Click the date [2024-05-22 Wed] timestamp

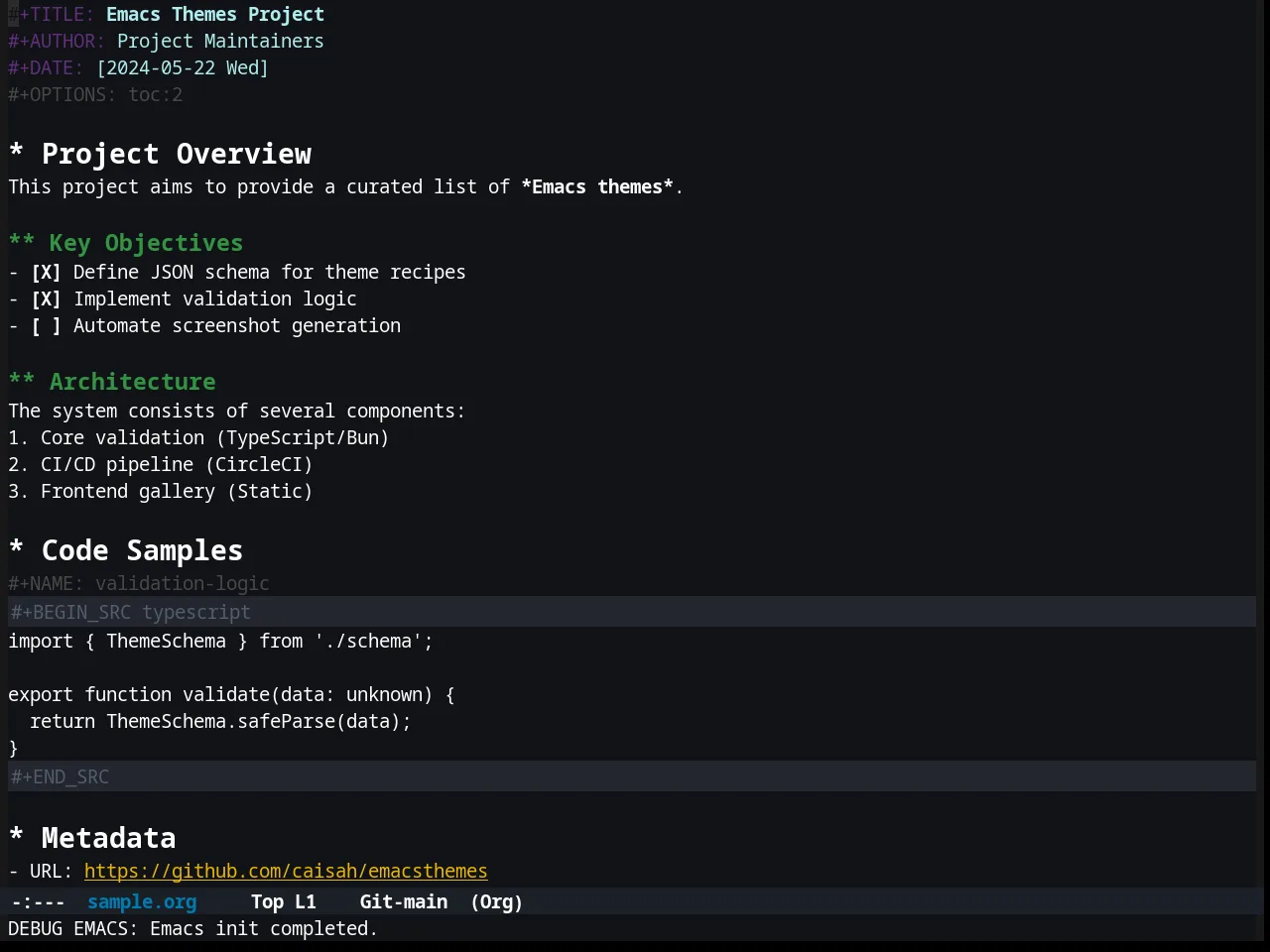pyautogui.click(x=183, y=67)
